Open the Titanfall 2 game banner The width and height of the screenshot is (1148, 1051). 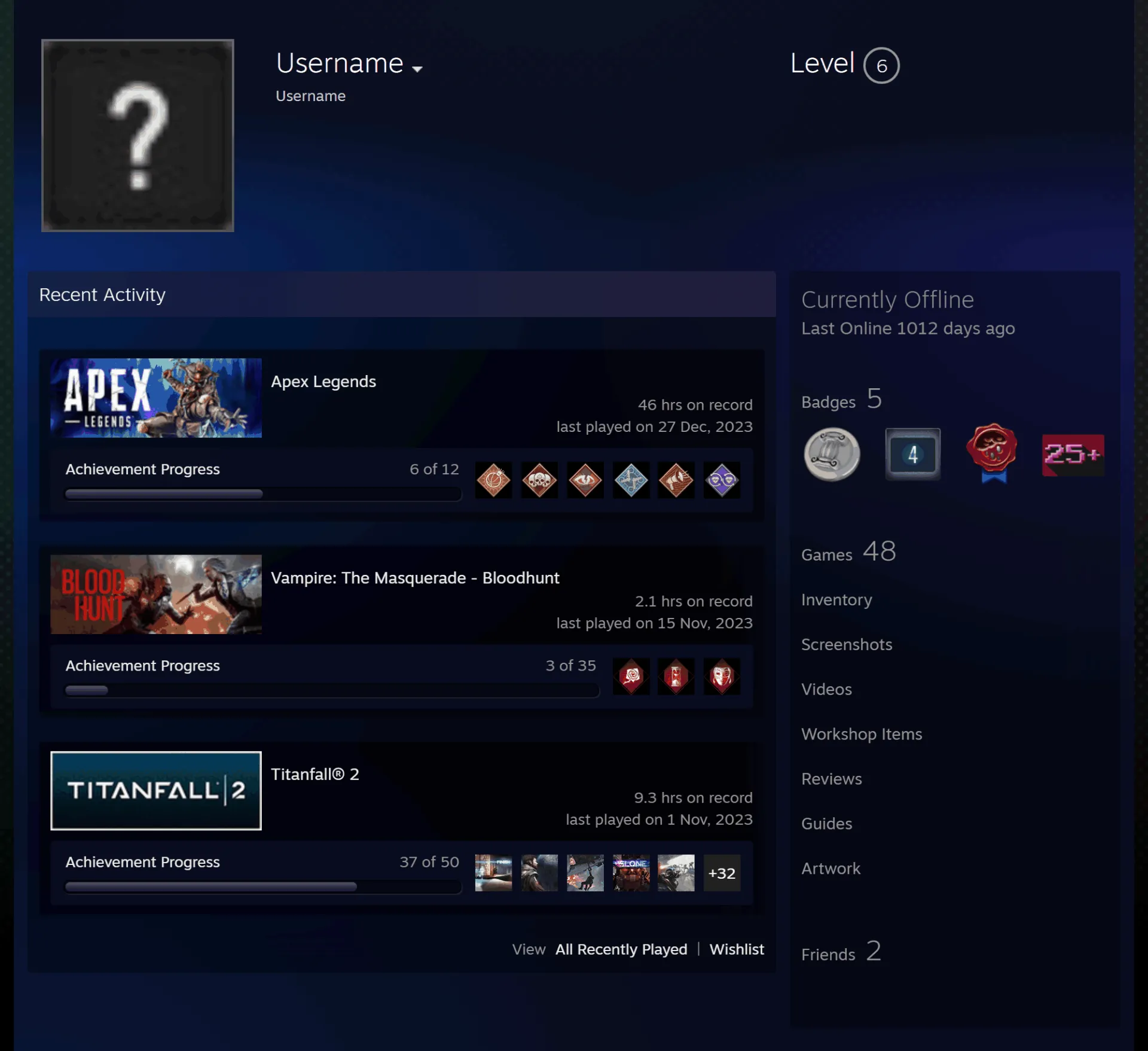[x=156, y=790]
